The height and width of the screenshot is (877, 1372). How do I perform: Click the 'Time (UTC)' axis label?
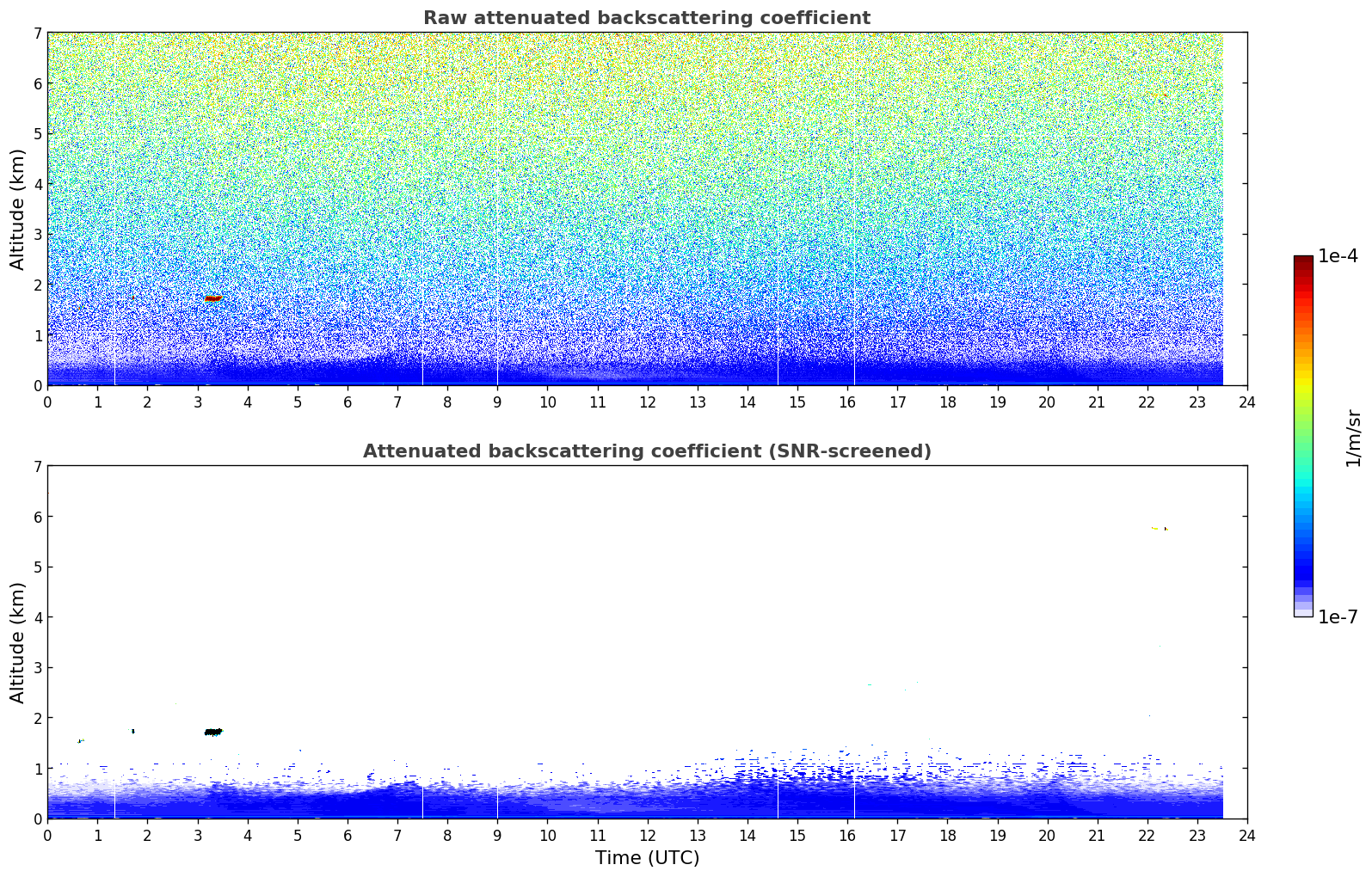(x=647, y=858)
